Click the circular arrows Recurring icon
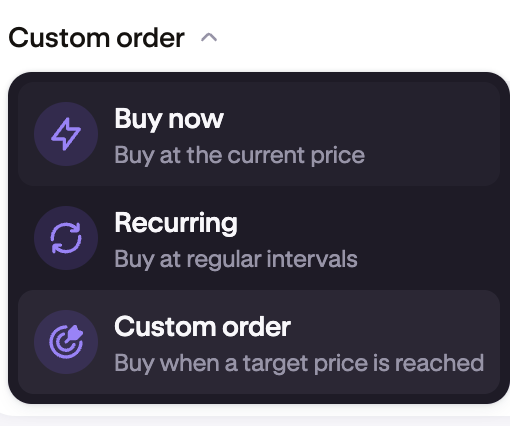This screenshot has height=426, width=510. click(66, 238)
